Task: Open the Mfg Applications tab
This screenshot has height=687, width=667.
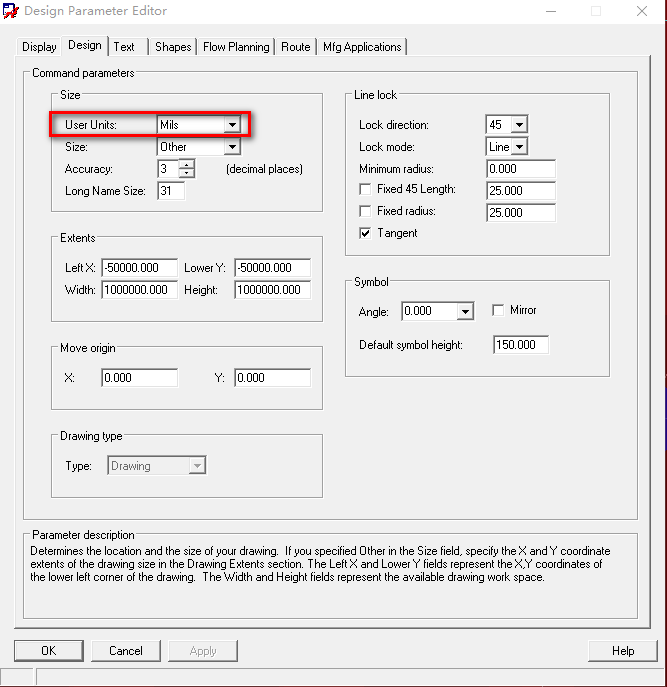Action: pyautogui.click(x=362, y=47)
